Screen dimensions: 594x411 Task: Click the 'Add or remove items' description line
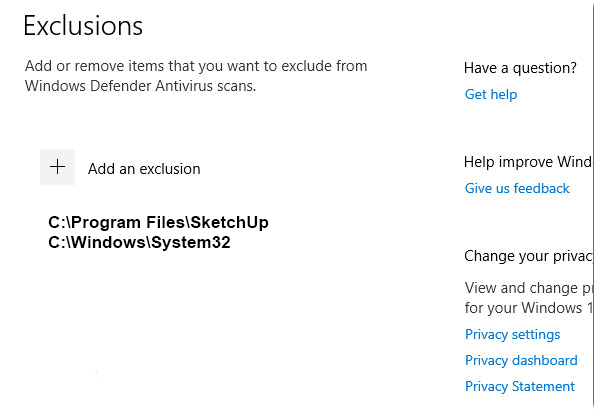click(196, 66)
